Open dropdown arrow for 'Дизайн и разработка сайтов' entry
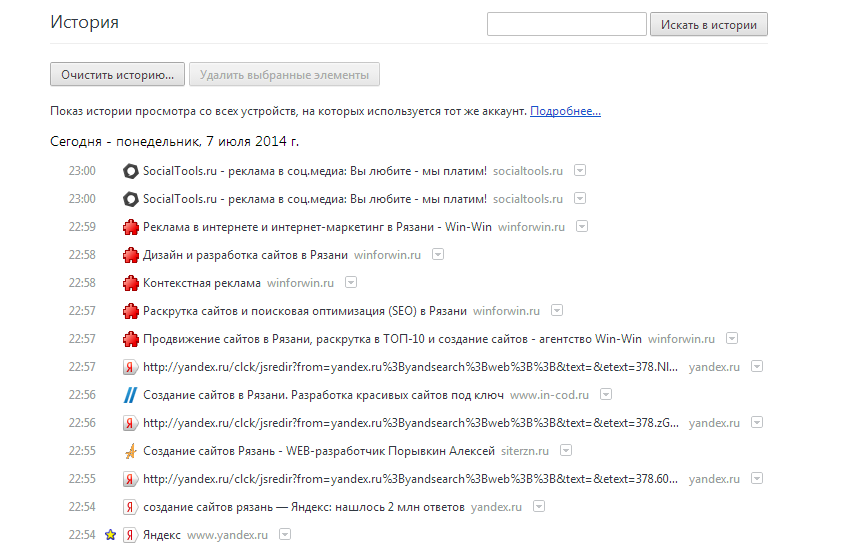 click(x=438, y=254)
